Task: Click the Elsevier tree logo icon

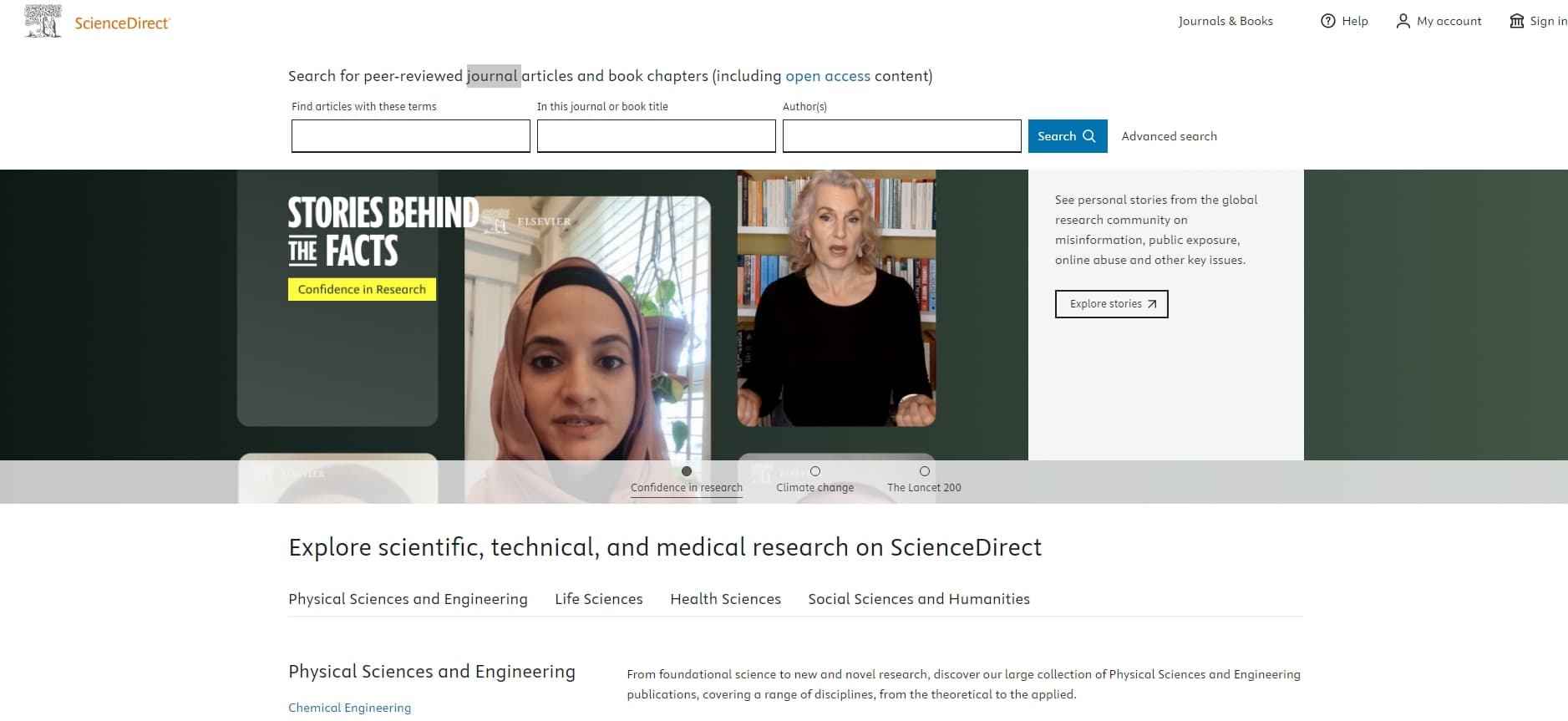Action: point(43,22)
